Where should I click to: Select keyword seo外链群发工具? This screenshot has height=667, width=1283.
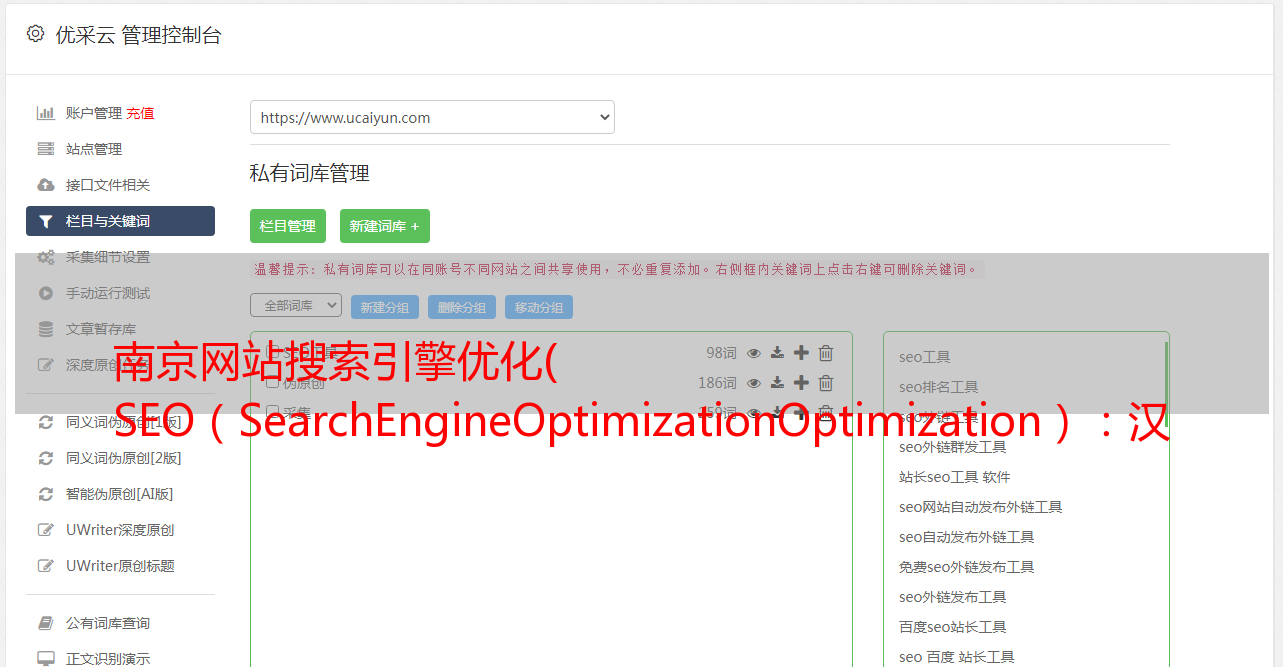point(953,447)
